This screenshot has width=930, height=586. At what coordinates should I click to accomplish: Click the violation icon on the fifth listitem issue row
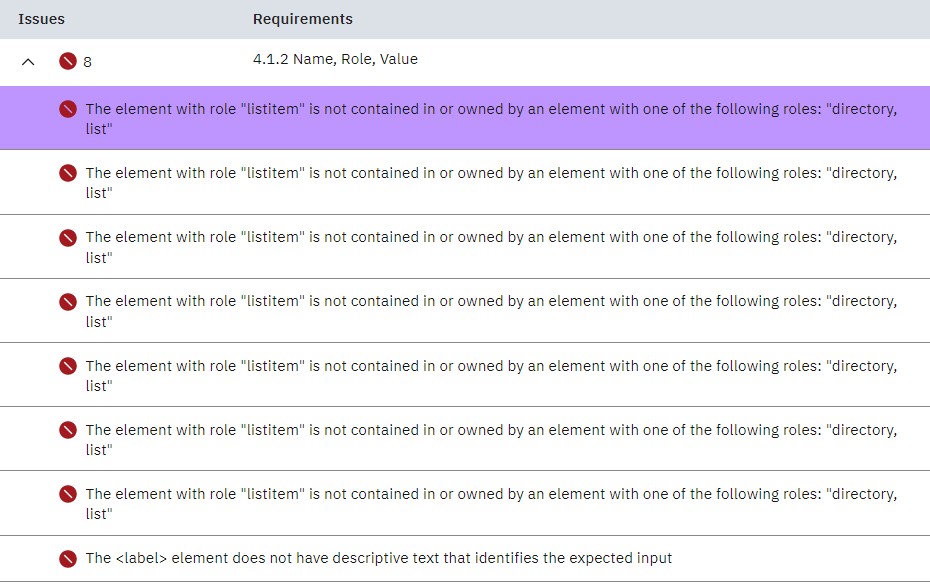[68, 365]
